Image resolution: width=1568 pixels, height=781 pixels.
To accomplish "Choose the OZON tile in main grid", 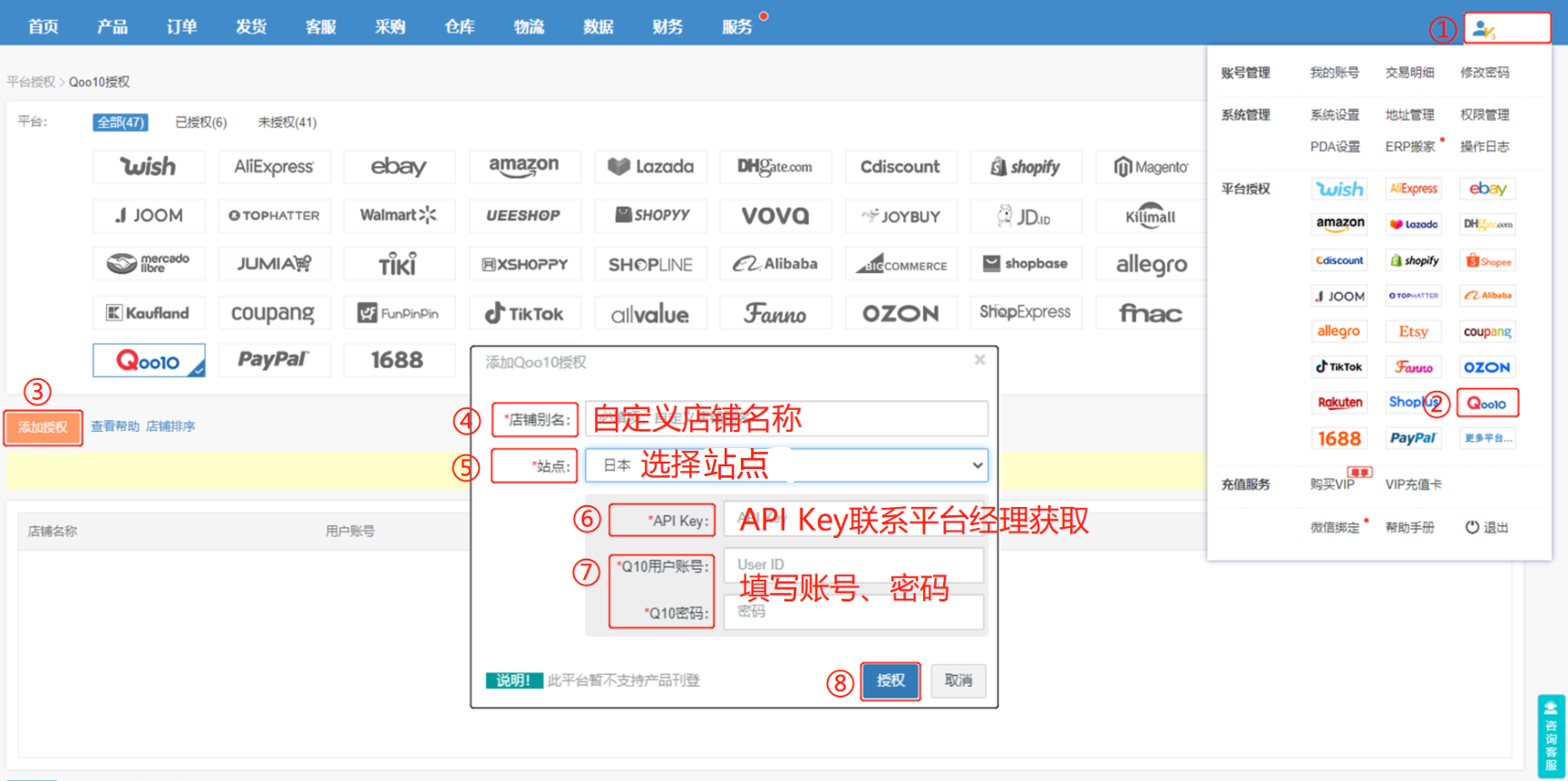I will pyautogui.click(x=901, y=313).
